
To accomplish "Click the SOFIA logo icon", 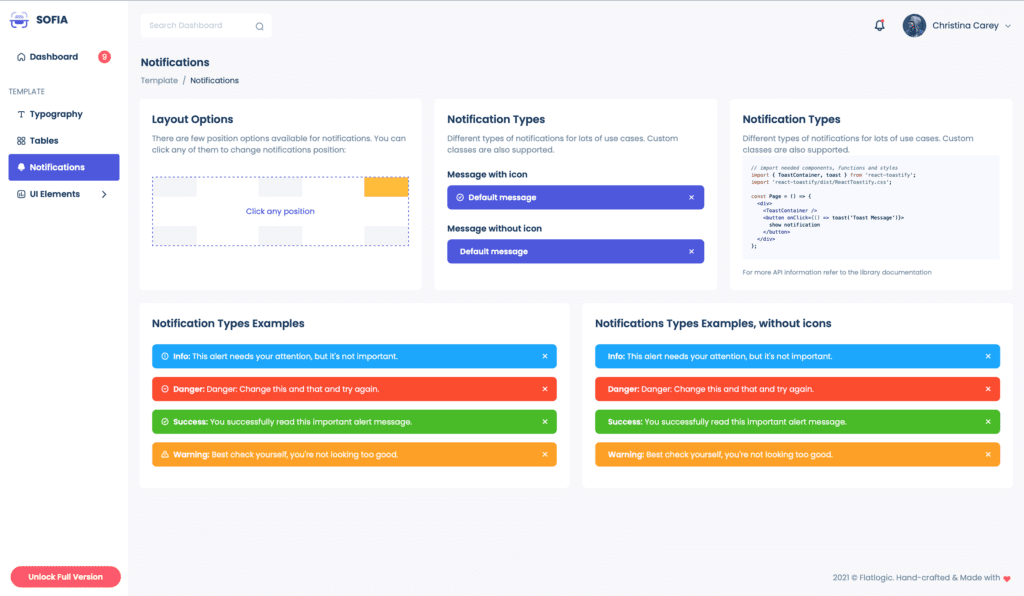I will (x=19, y=20).
